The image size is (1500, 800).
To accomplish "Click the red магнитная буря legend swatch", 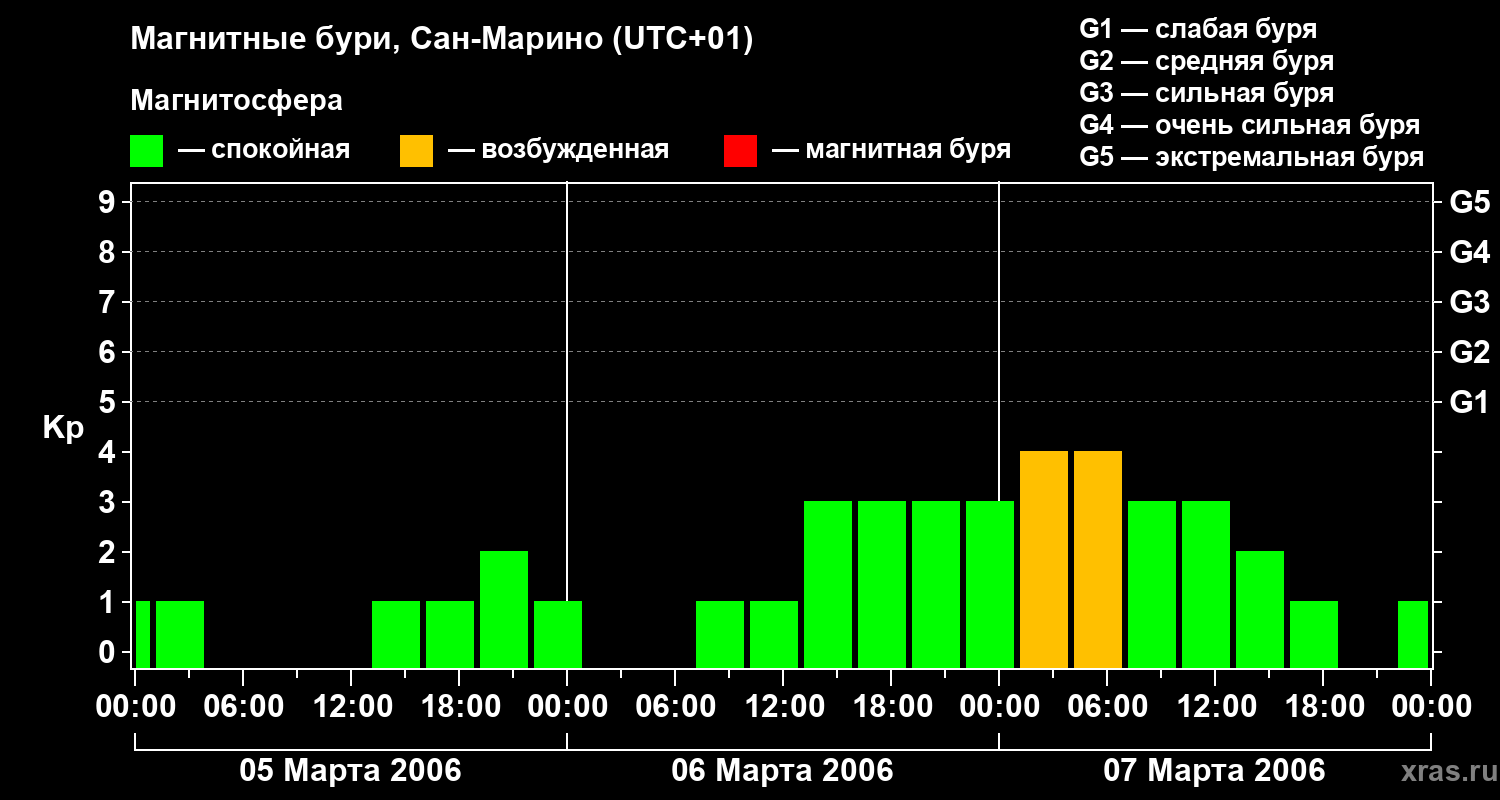I will [741, 151].
